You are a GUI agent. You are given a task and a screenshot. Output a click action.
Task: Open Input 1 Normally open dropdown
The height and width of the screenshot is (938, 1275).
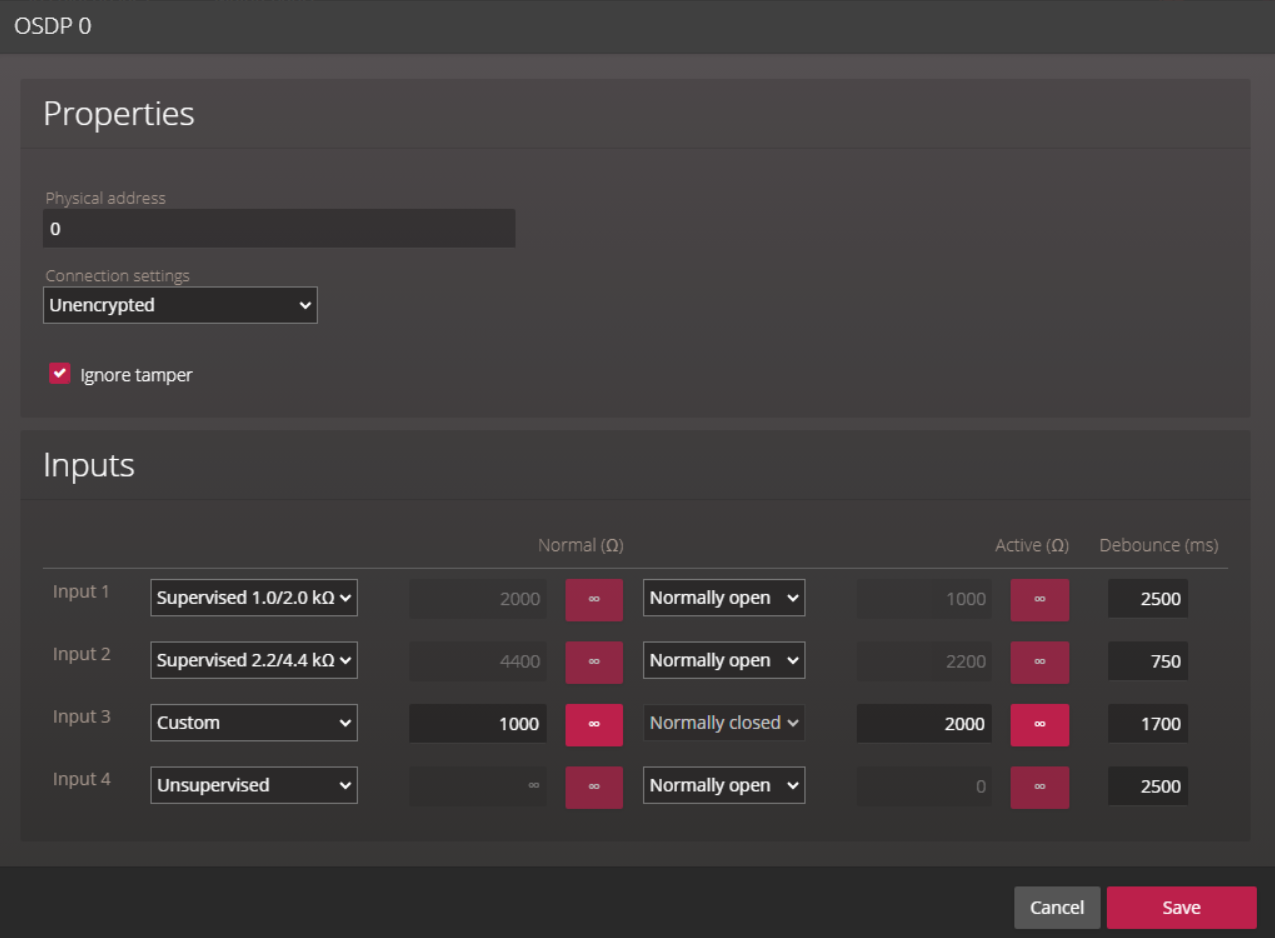pyautogui.click(x=723, y=597)
